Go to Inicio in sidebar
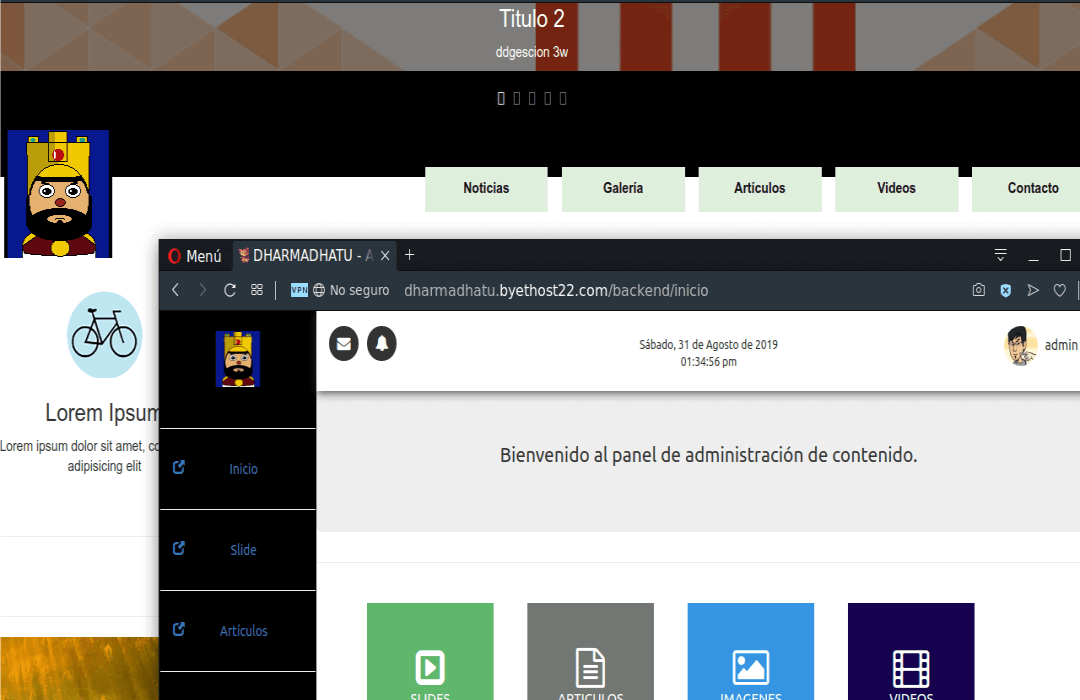 [243, 469]
